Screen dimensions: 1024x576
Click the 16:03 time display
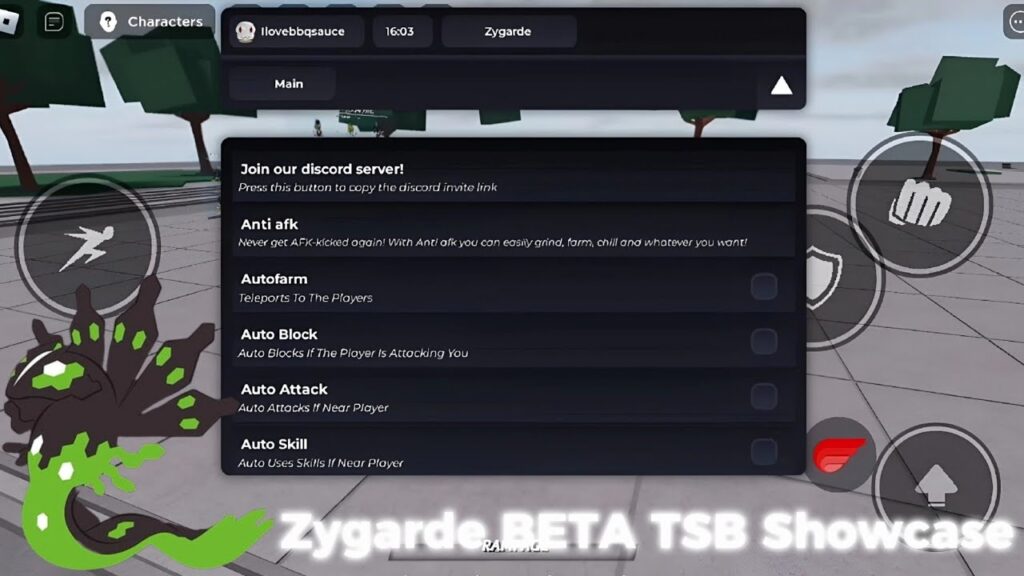pyautogui.click(x=402, y=31)
